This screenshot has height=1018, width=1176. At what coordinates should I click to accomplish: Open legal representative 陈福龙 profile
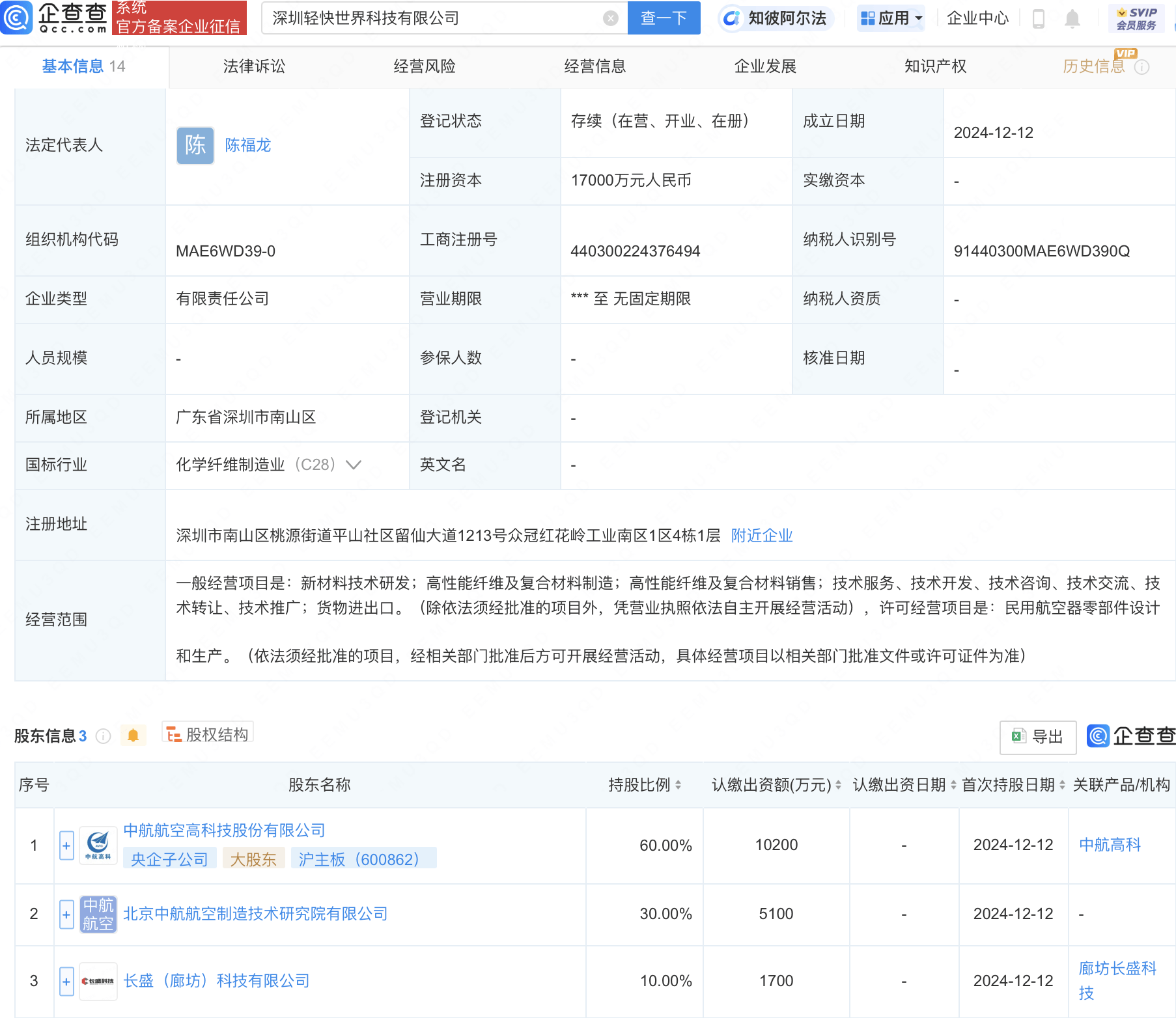(248, 145)
